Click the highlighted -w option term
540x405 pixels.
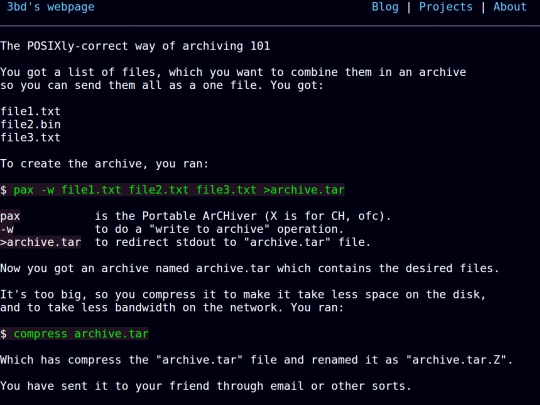(x=7, y=229)
